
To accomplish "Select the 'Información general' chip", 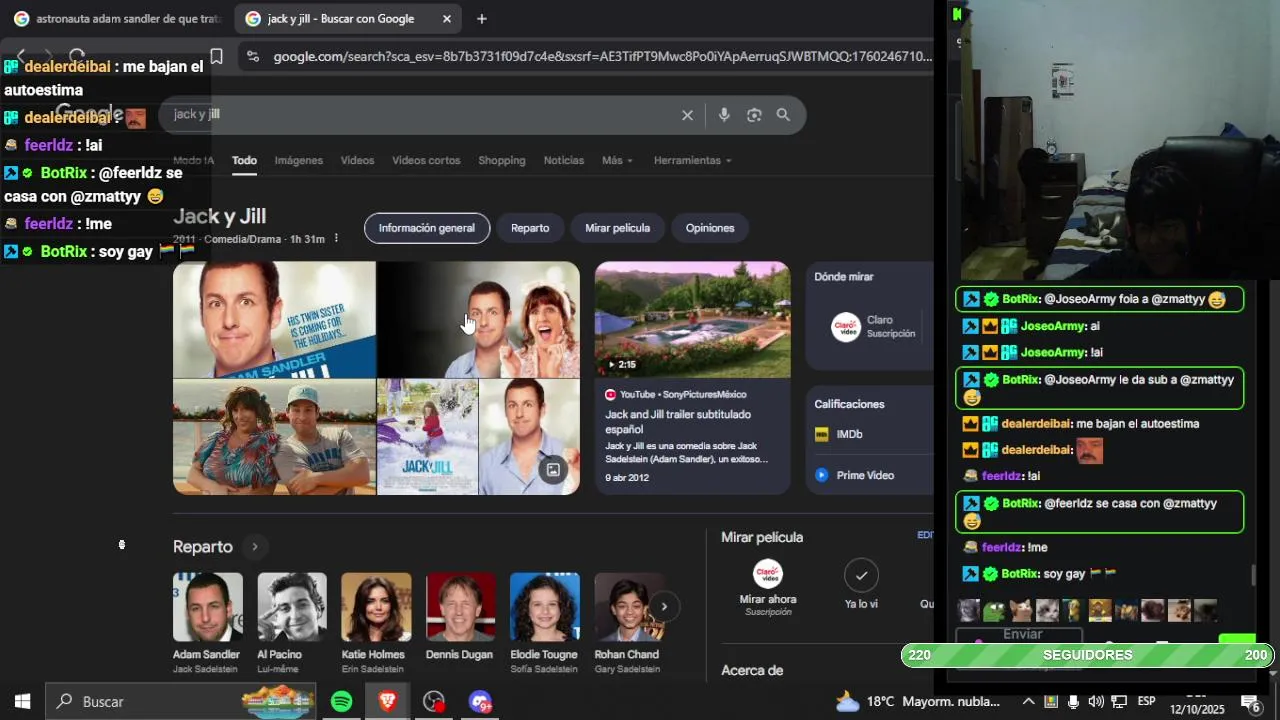I will coord(427,228).
